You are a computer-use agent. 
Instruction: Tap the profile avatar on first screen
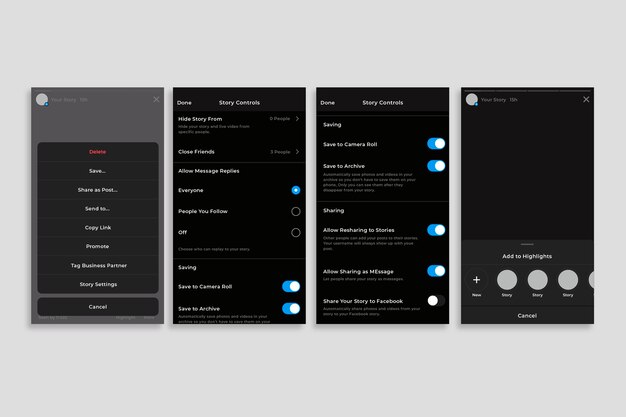pyautogui.click(x=42, y=99)
